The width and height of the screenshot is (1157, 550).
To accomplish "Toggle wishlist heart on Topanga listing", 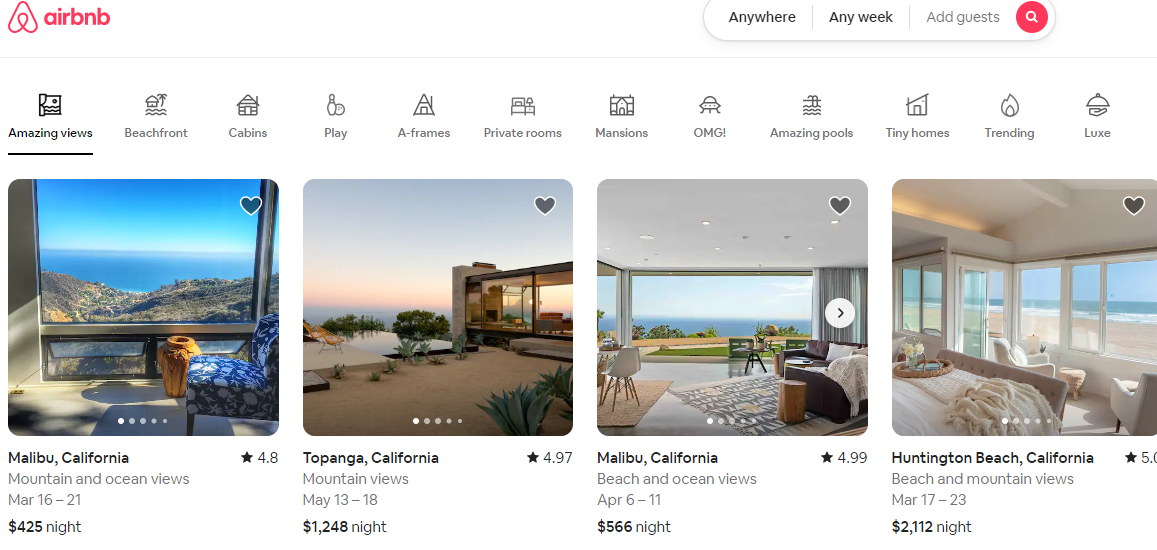I will pyautogui.click(x=545, y=205).
